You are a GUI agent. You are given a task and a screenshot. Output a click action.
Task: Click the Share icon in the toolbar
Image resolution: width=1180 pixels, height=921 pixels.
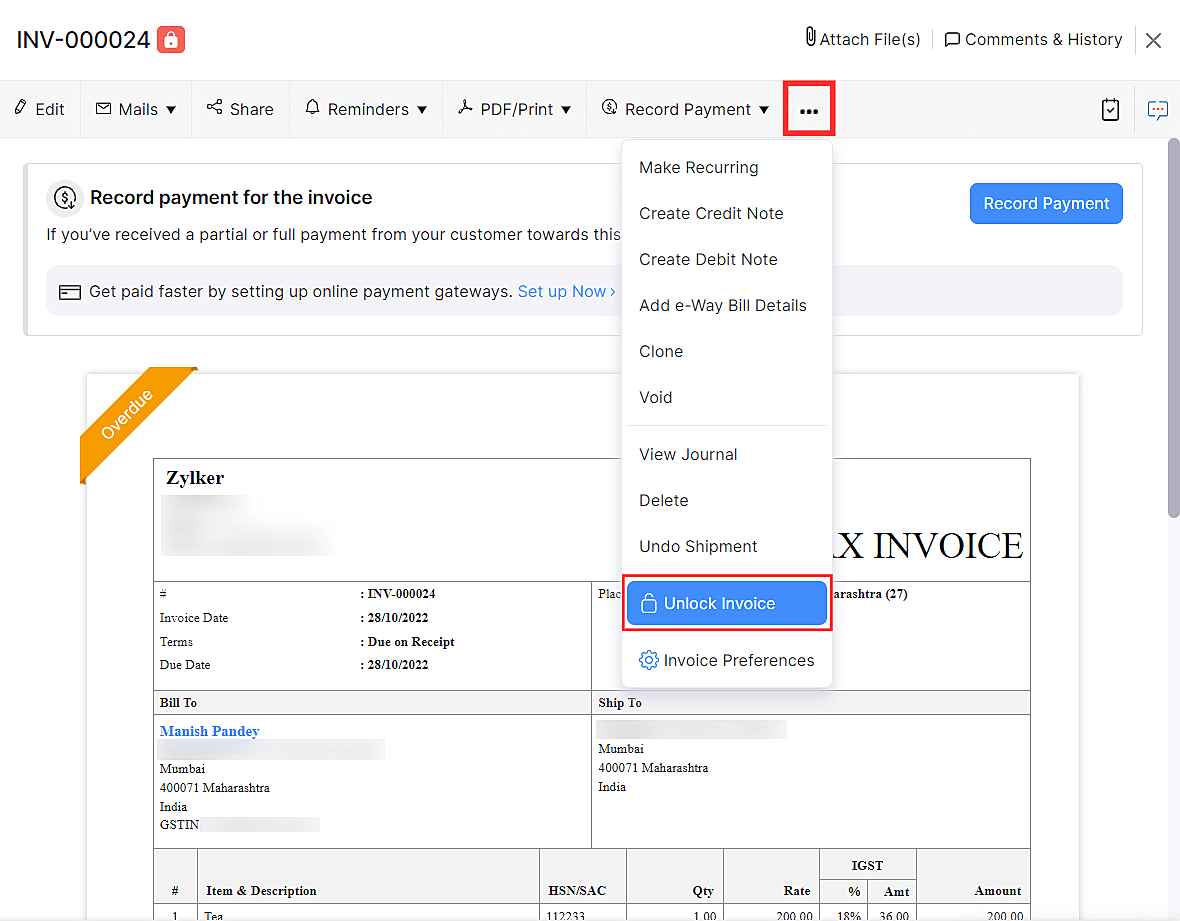213,109
